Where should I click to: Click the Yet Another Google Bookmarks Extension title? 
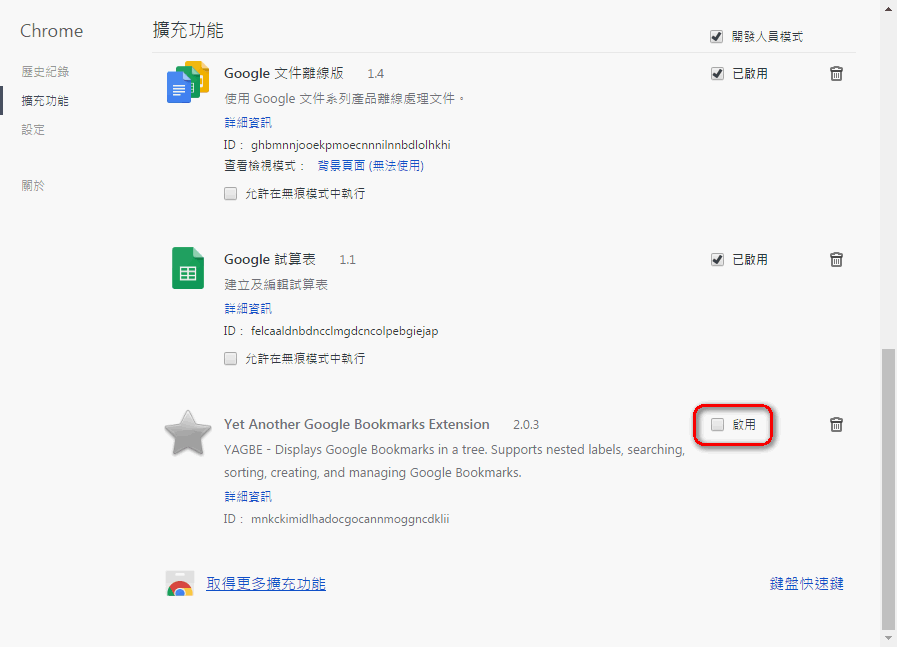click(356, 424)
